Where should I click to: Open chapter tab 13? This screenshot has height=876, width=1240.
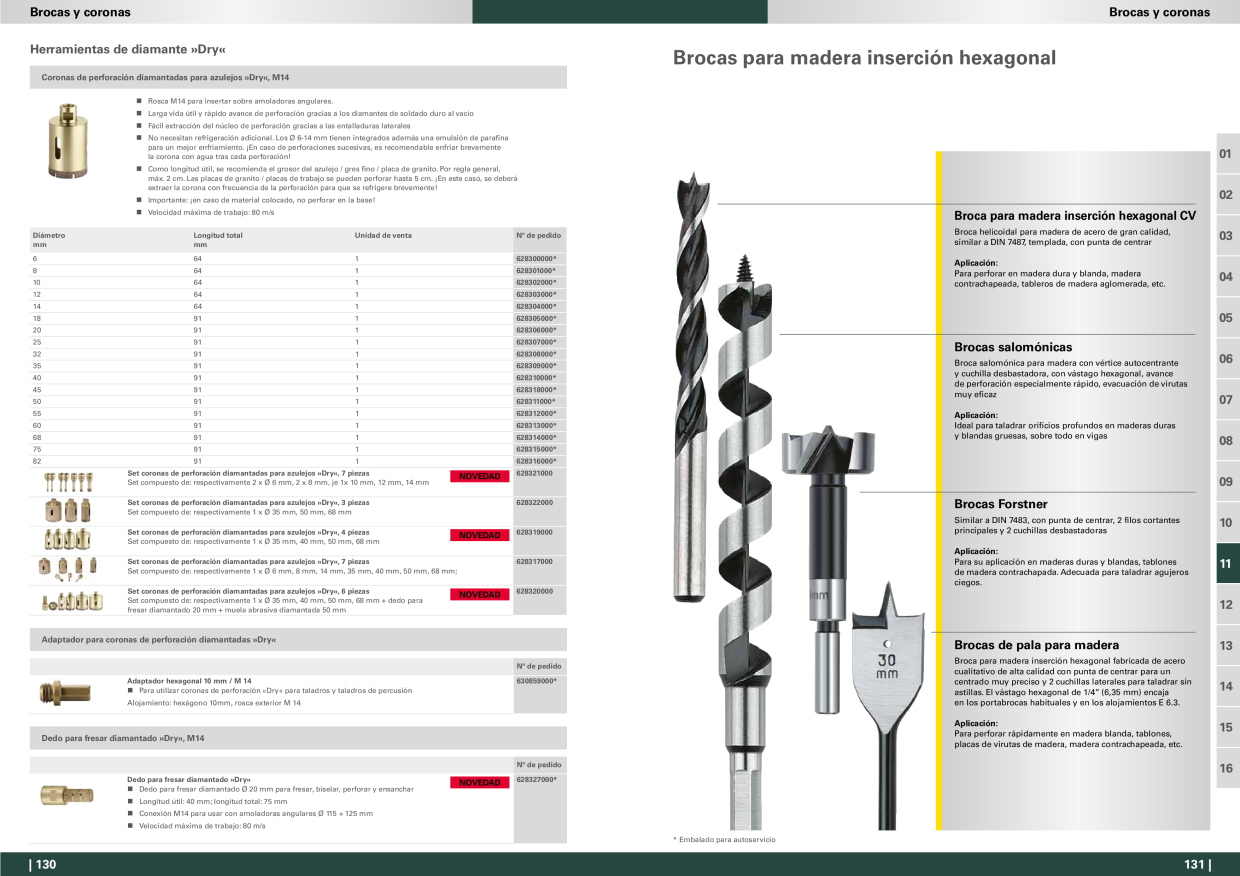pyautogui.click(x=1227, y=646)
